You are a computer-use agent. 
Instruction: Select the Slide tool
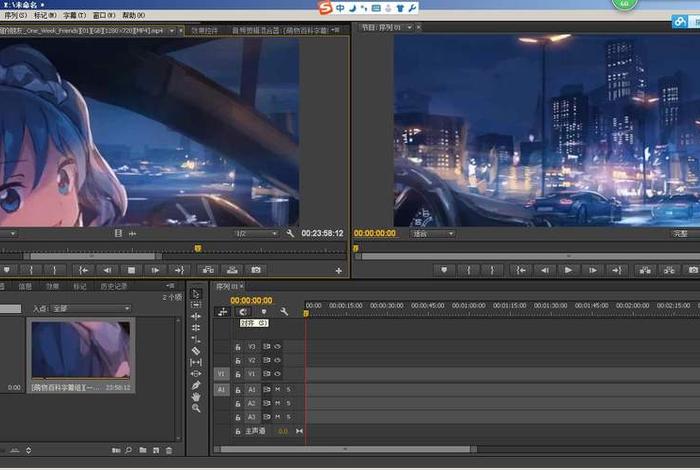point(196,374)
